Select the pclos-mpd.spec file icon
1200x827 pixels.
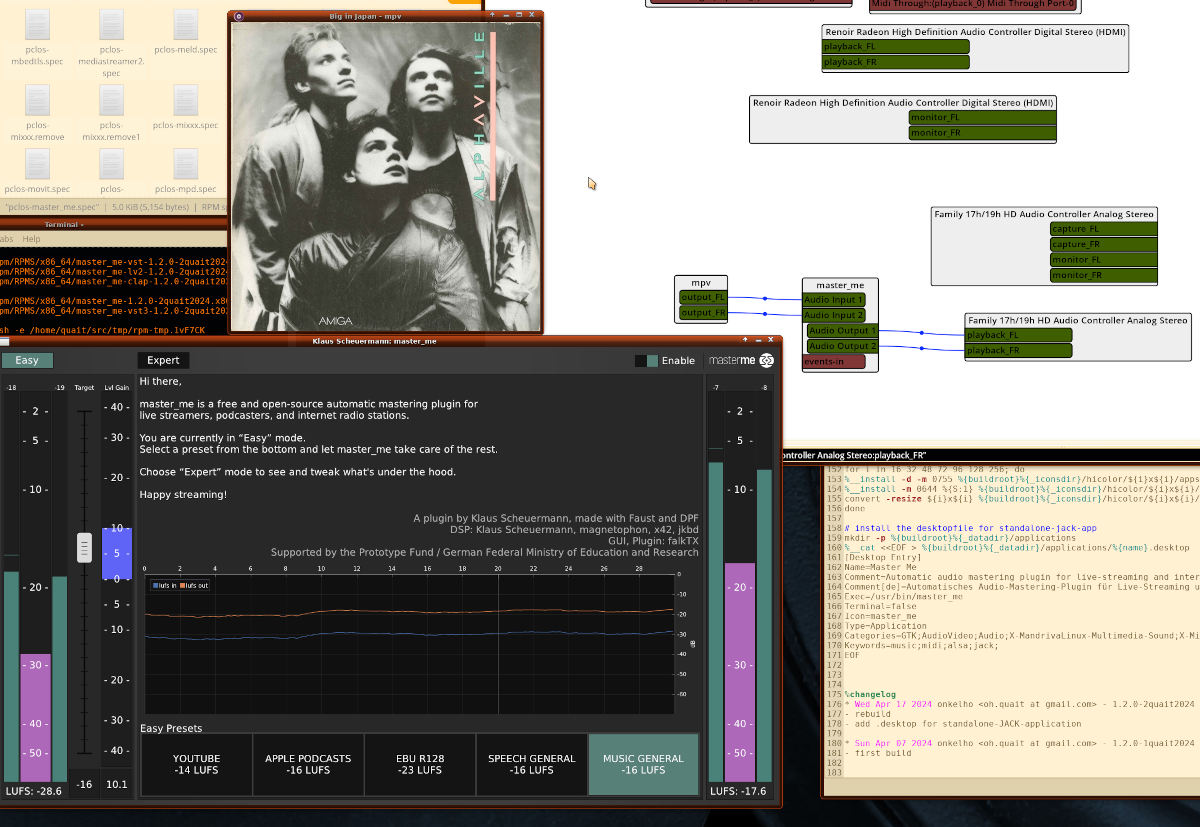pyautogui.click(x=185, y=165)
